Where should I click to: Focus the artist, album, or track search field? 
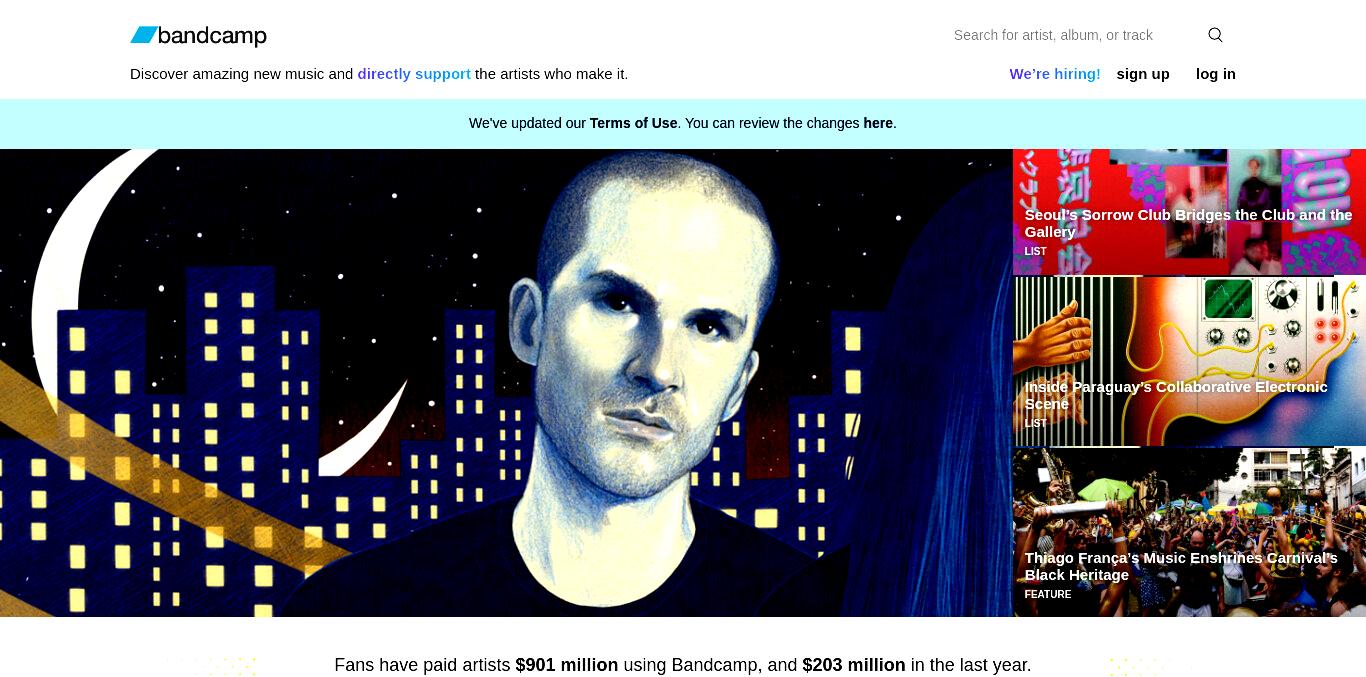click(x=1073, y=35)
